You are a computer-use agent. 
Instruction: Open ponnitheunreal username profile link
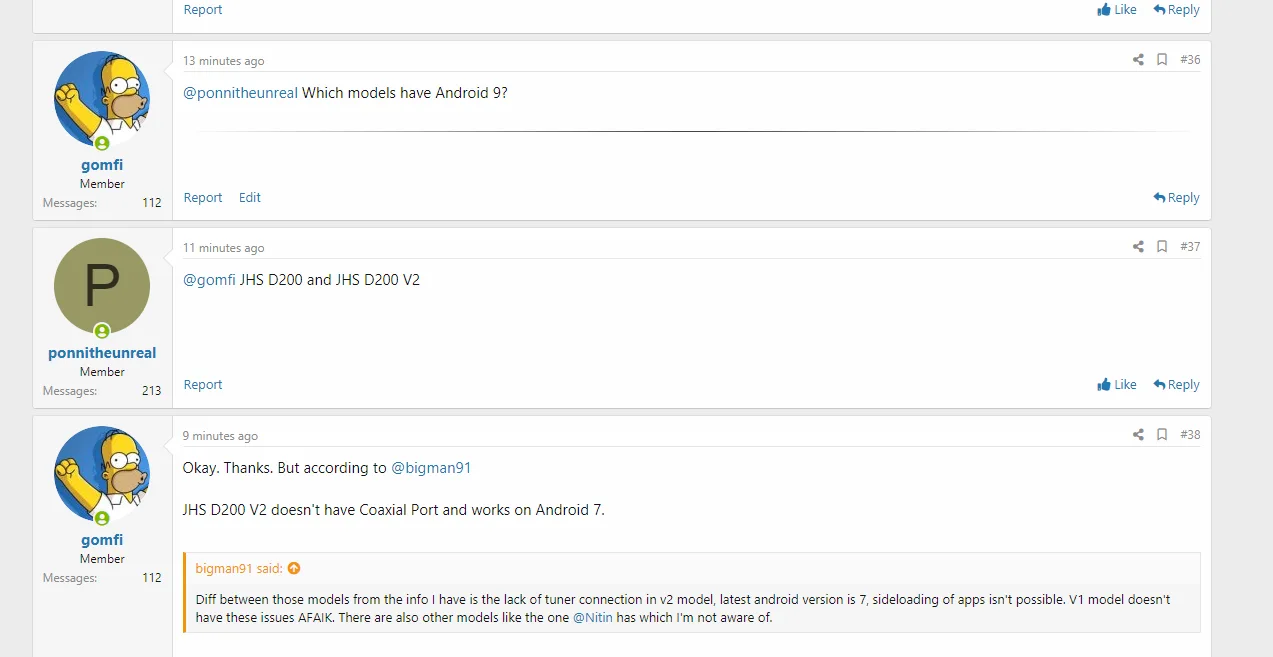coord(102,353)
